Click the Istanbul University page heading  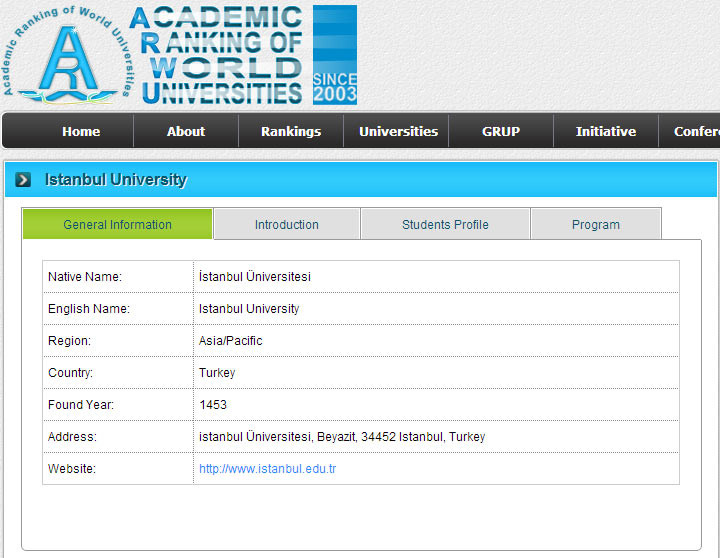pyautogui.click(x=116, y=180)
